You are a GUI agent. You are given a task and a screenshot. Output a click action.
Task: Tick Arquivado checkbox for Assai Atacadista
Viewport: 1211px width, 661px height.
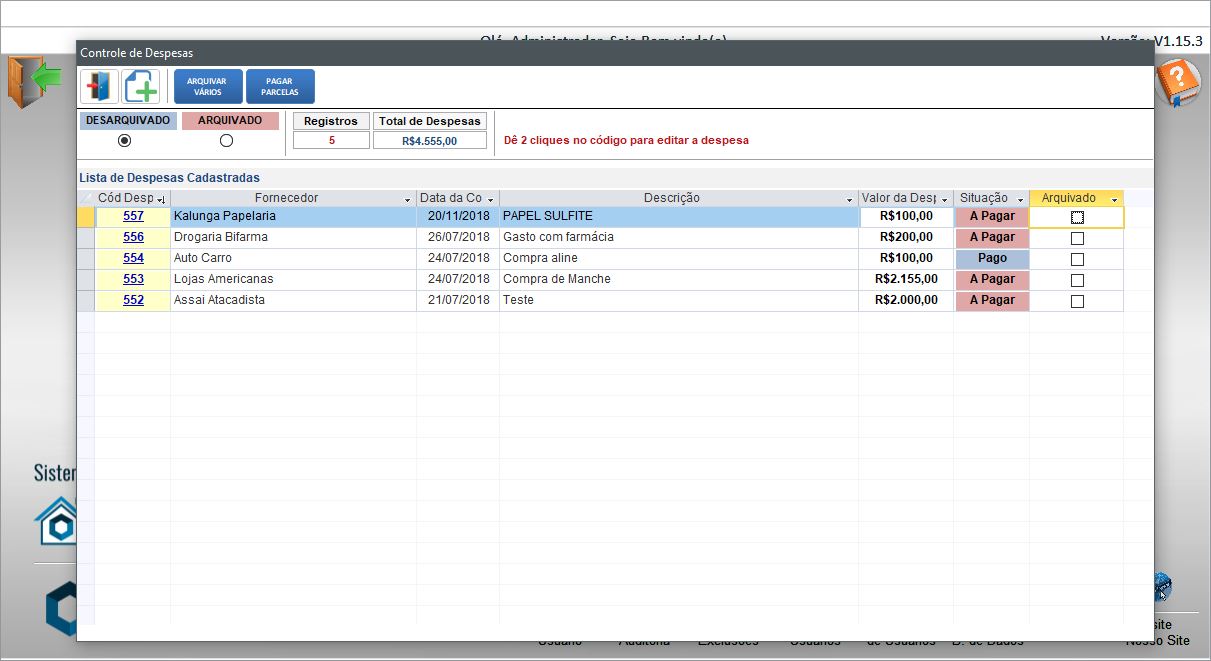coord(1077,301)
